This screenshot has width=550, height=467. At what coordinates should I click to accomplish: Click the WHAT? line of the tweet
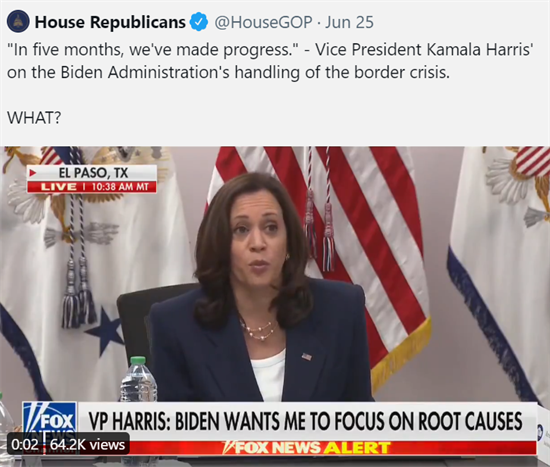coord(34,117)
